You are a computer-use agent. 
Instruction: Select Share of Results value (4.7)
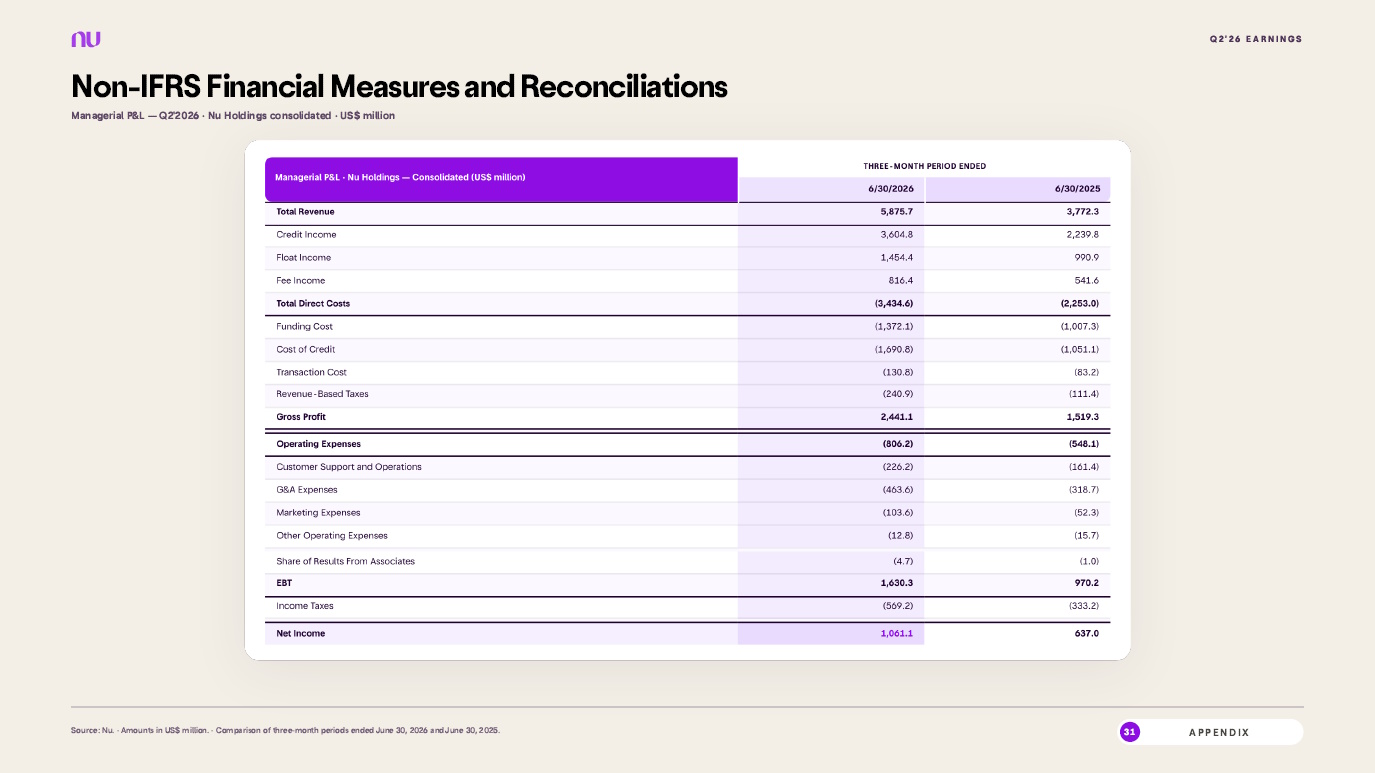pyautogui.click(x=902, y=562)
